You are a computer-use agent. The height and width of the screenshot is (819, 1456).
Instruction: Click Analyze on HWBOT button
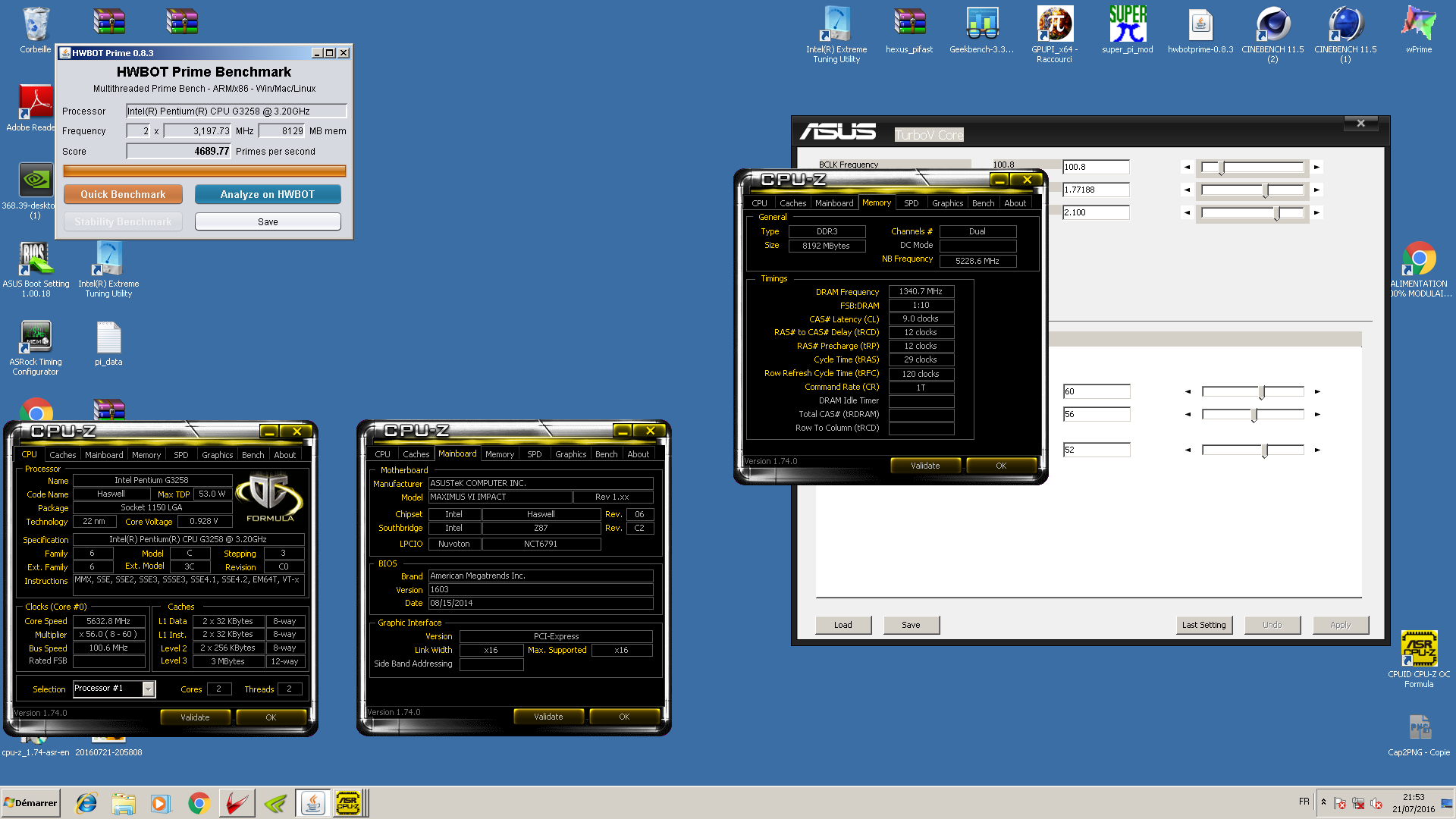268,194
